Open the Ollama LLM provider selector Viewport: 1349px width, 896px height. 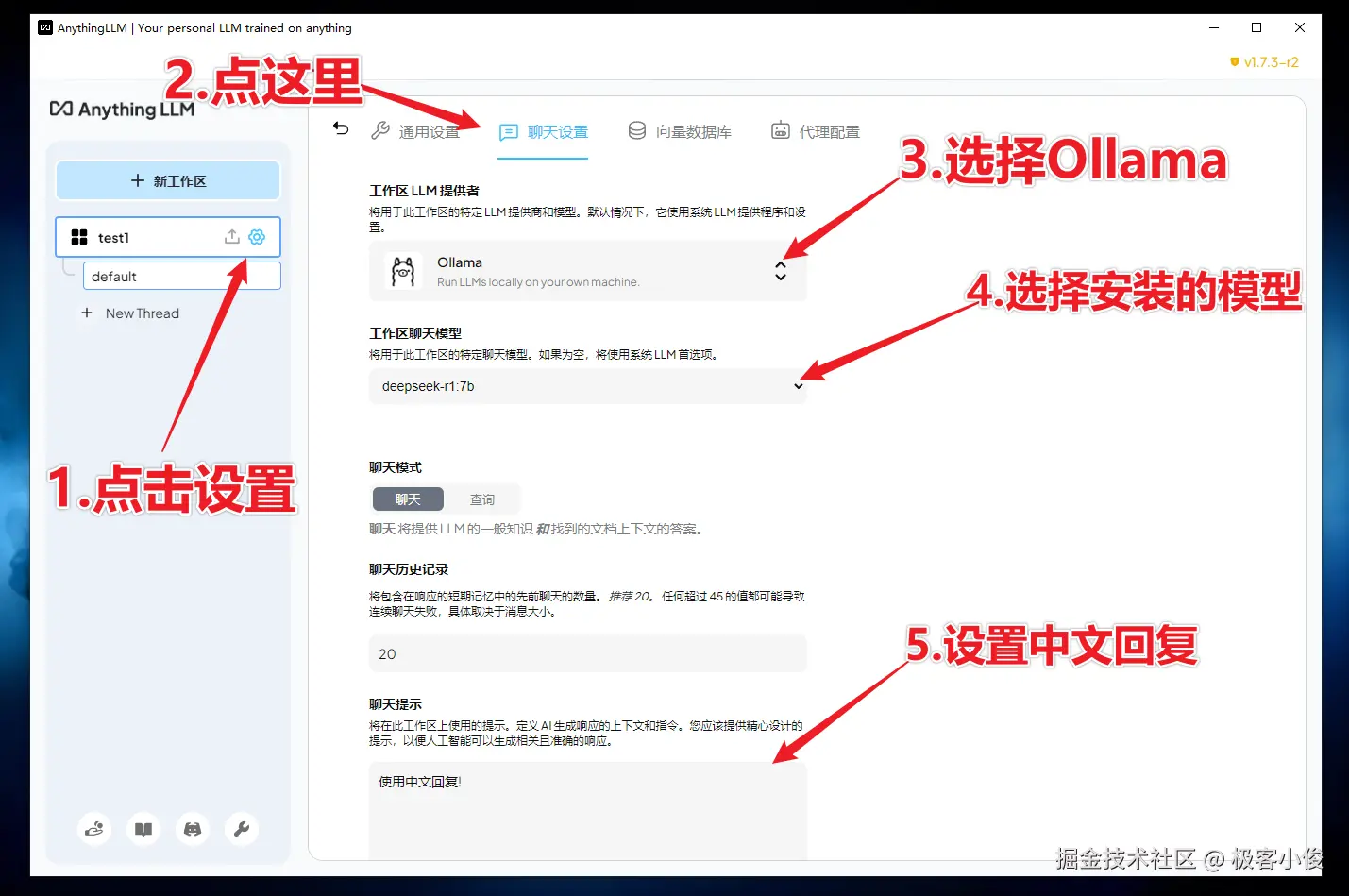click(x=587, y=271)
